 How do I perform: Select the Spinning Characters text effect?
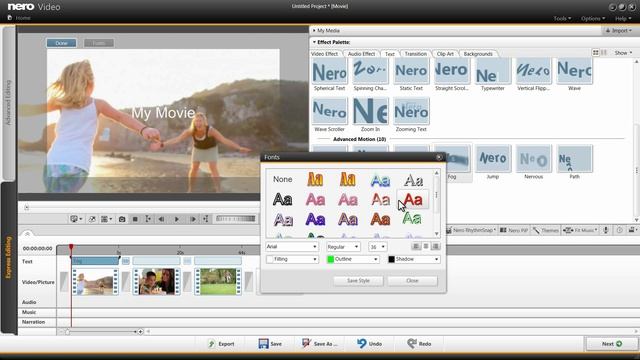pyautogui.click(x=370, y=74)
